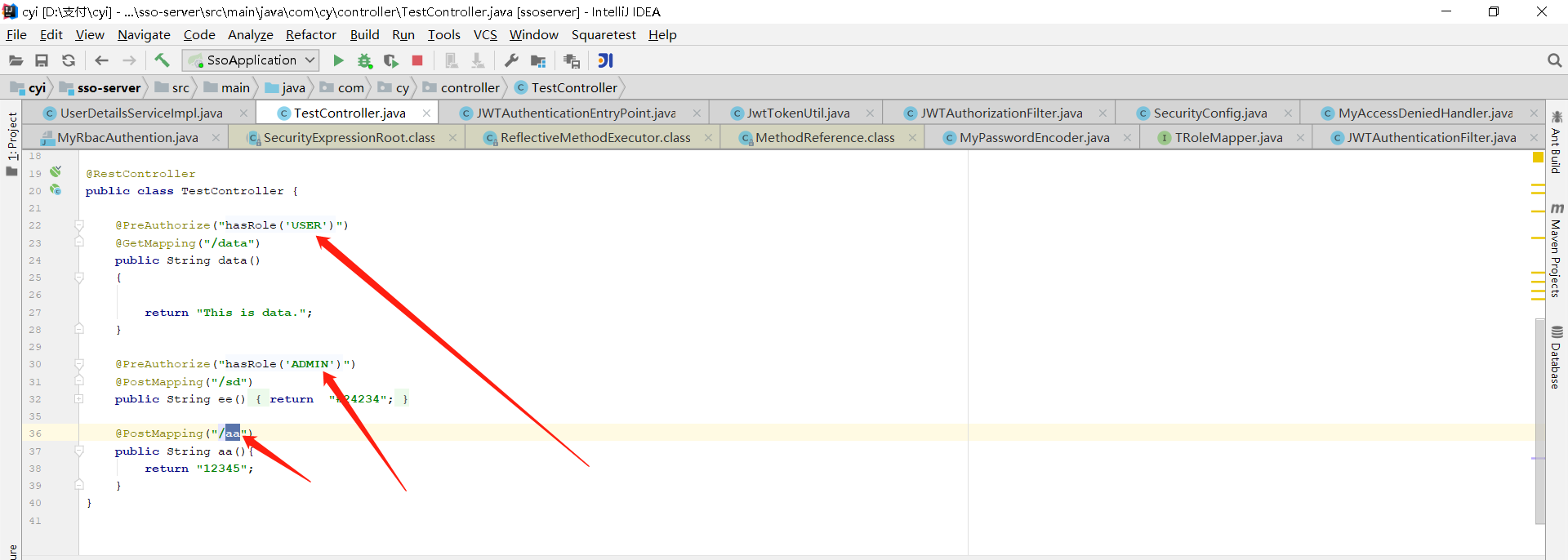This screenshot has width=1568, height=560.
Task: Open the Maven Projects tool window
Action: tap(1557, 250)
